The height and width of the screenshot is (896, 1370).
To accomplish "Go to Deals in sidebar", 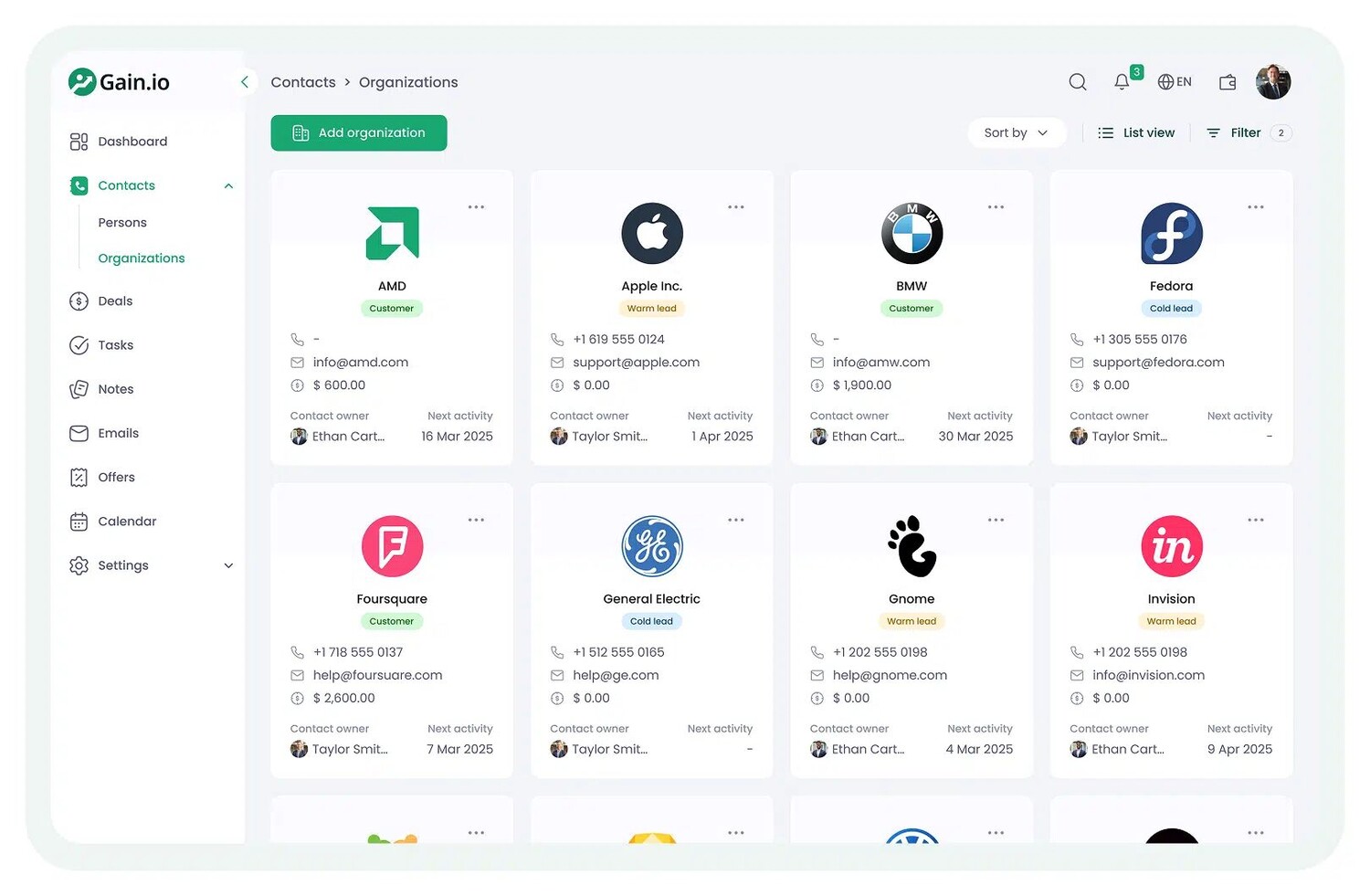I will pyautogui.click(x=115, y=301).
